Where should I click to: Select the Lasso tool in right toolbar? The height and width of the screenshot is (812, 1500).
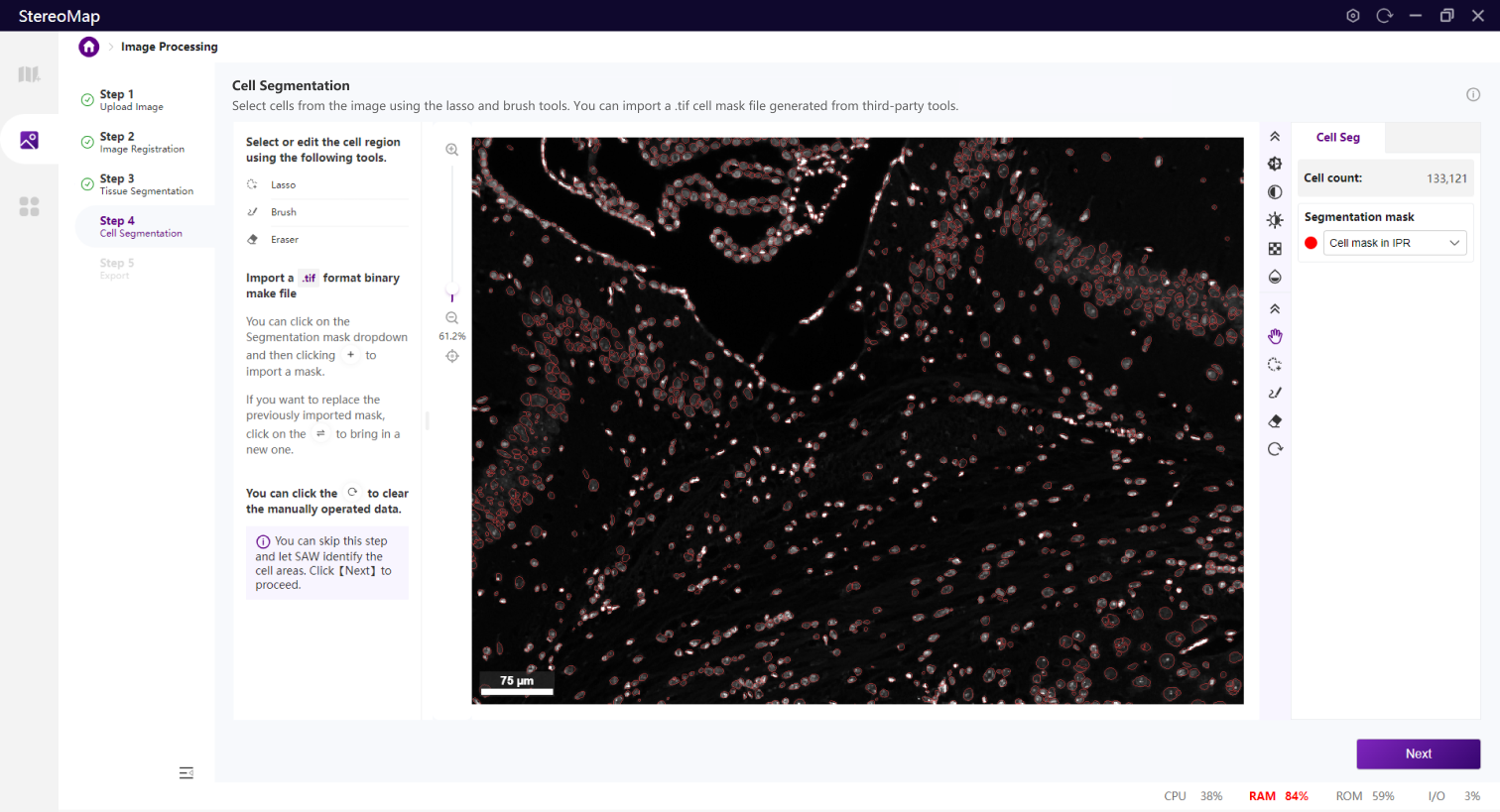click(x=1275, y=365)
